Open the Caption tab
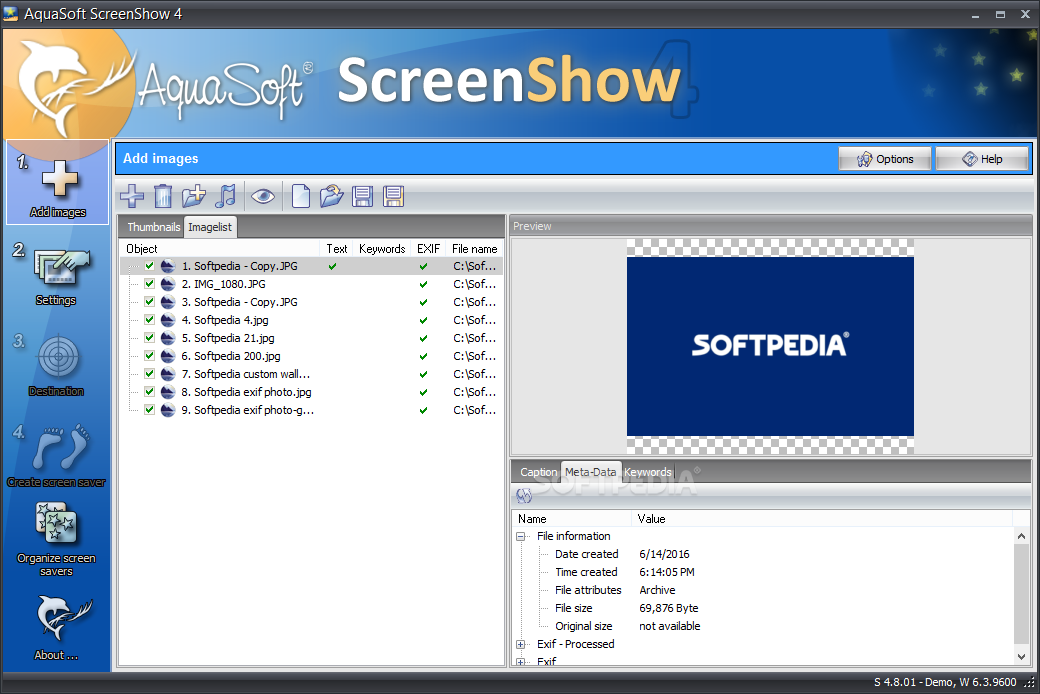 (538, 472)
